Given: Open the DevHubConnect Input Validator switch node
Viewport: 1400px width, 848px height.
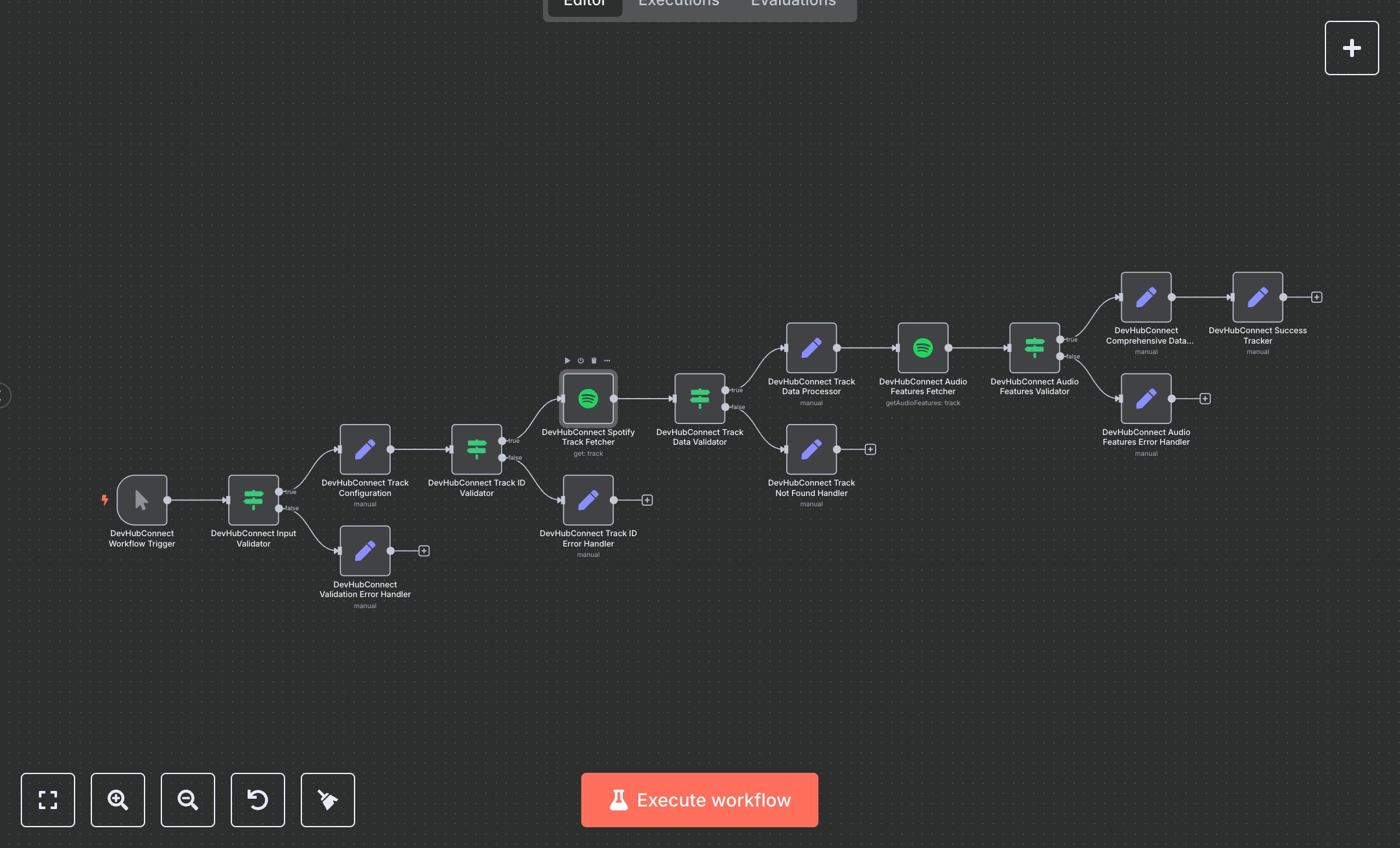Looking at the screenshot, I should tap(253, 499).
